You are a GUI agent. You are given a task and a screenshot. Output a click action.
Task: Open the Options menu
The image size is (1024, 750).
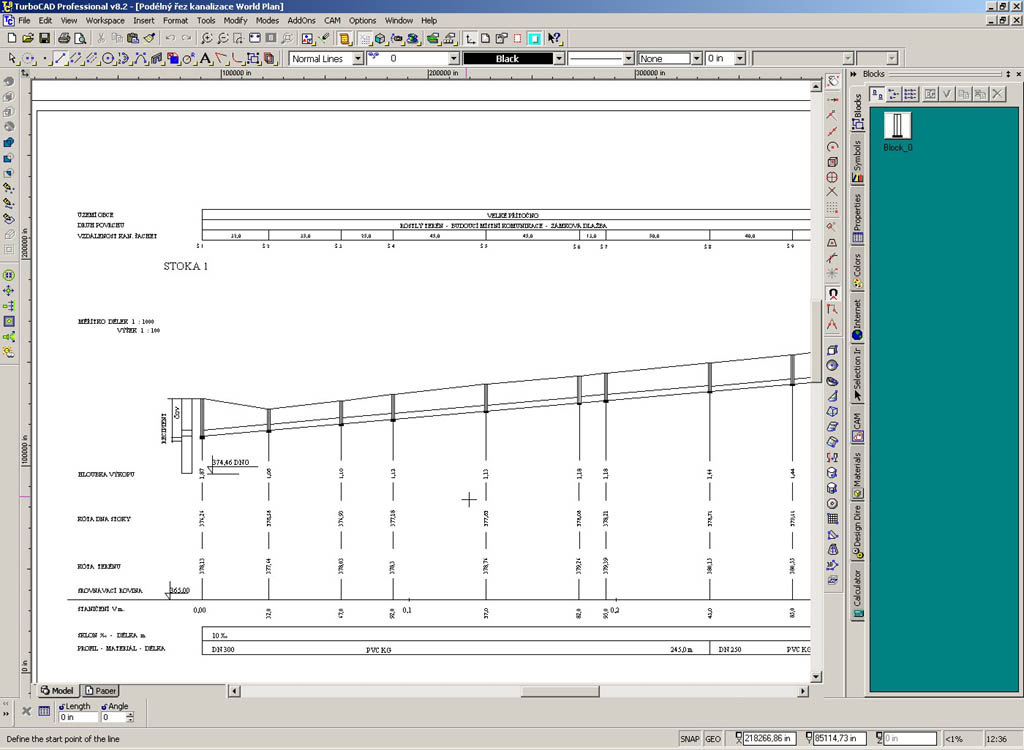pyautogui.click(x=362, y=21)
